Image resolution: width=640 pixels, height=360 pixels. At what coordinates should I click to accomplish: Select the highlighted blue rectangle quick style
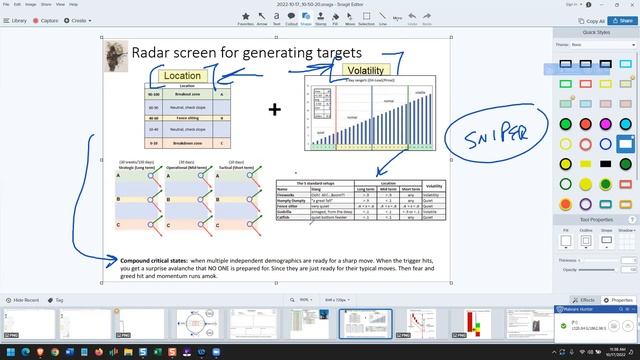point(625,144)
